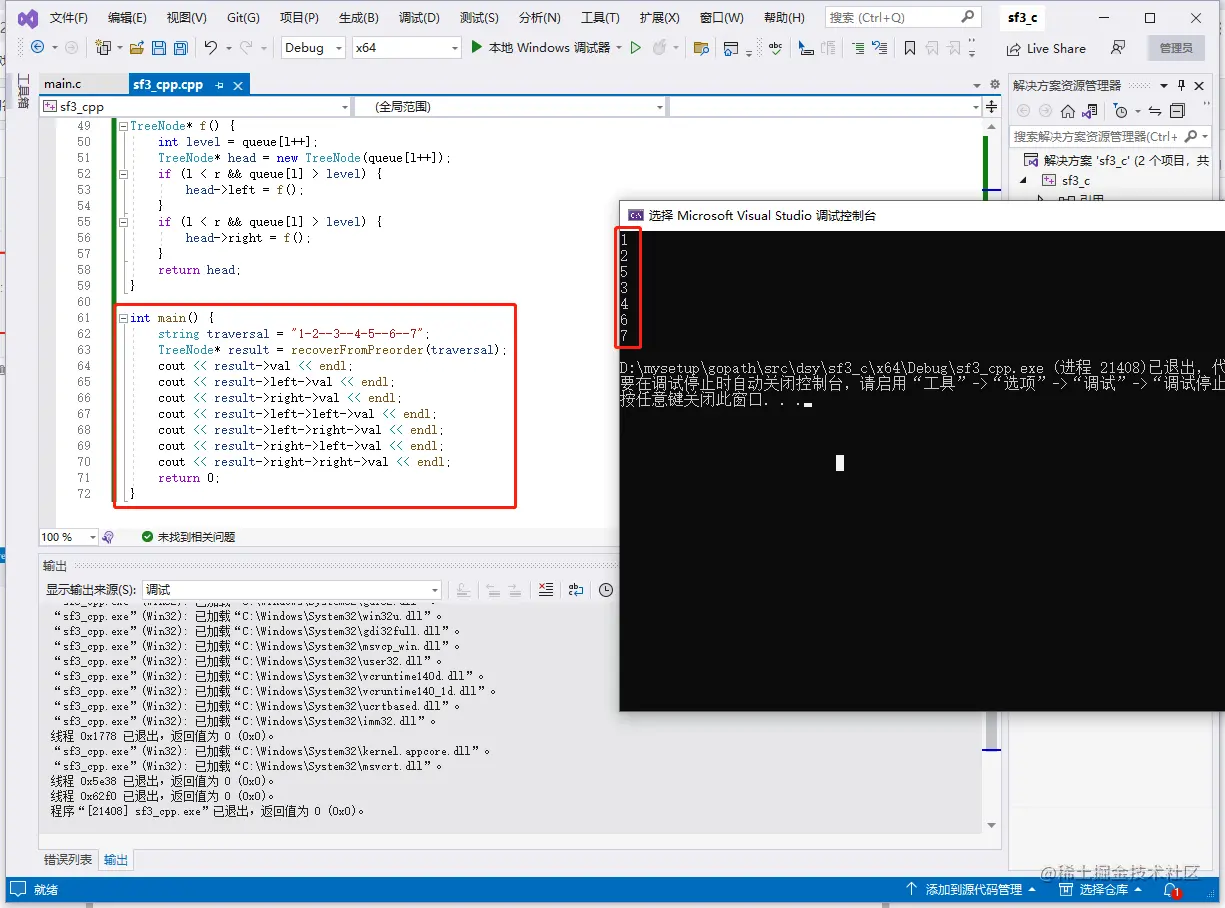Collapse the TreeNode* f() function block

pyautogui.click(x=123, y=126)
